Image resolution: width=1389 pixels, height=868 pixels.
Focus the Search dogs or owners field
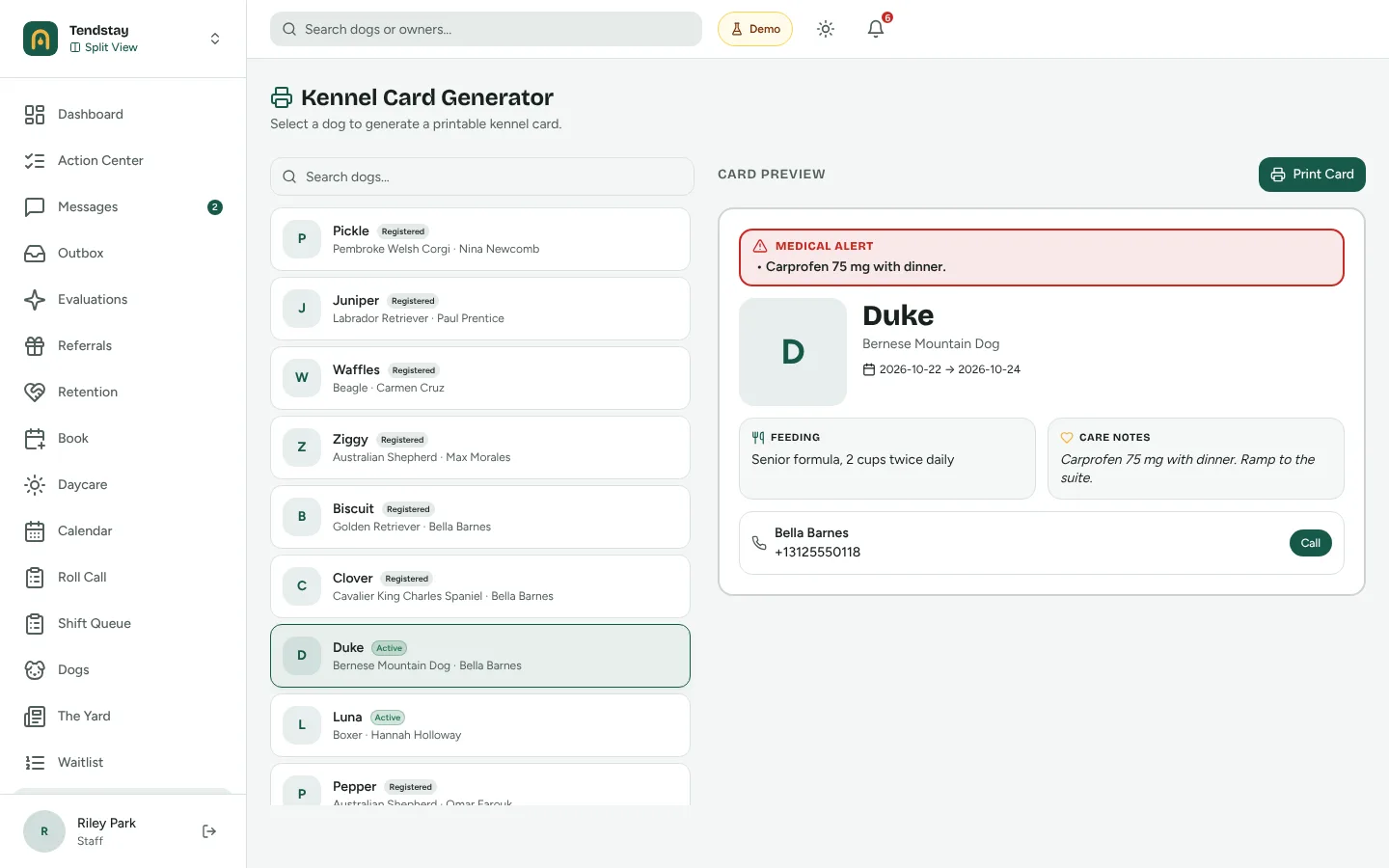(x=486, y=29)
